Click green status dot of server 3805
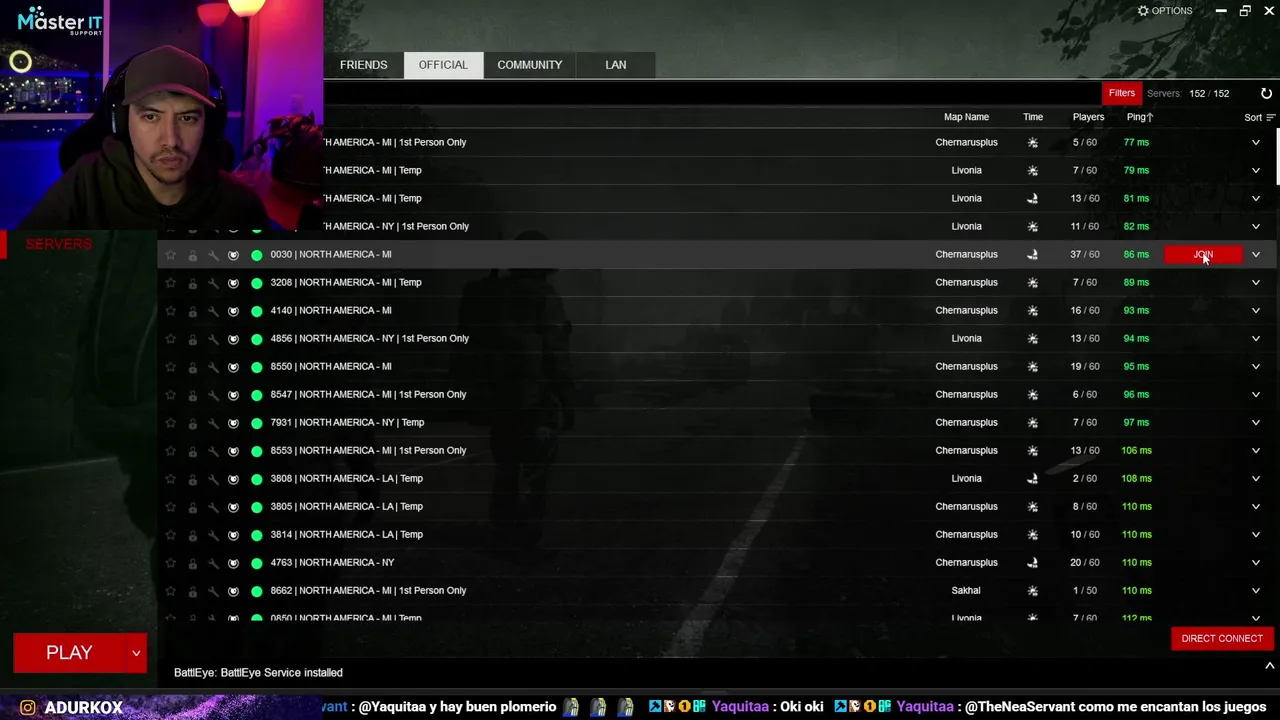 click(x=257, y=507)
